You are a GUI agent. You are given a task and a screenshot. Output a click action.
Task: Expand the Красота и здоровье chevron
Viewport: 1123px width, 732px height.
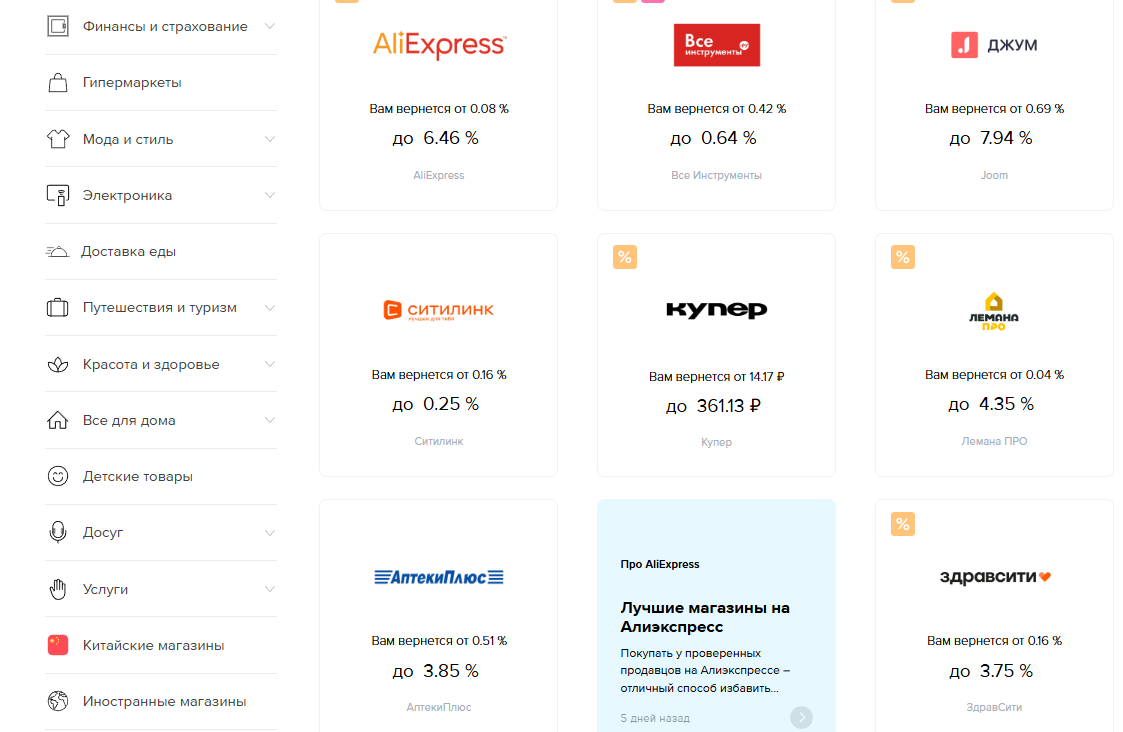coord(270,364)
